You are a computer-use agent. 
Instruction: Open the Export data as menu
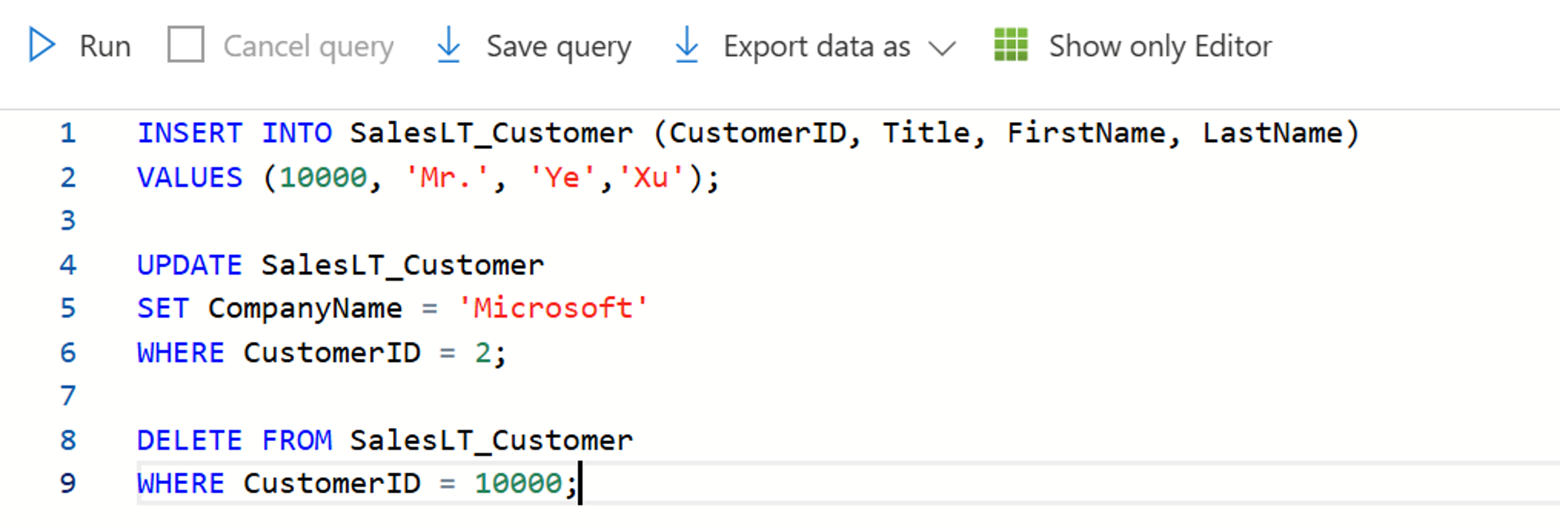tap(816, 46)
